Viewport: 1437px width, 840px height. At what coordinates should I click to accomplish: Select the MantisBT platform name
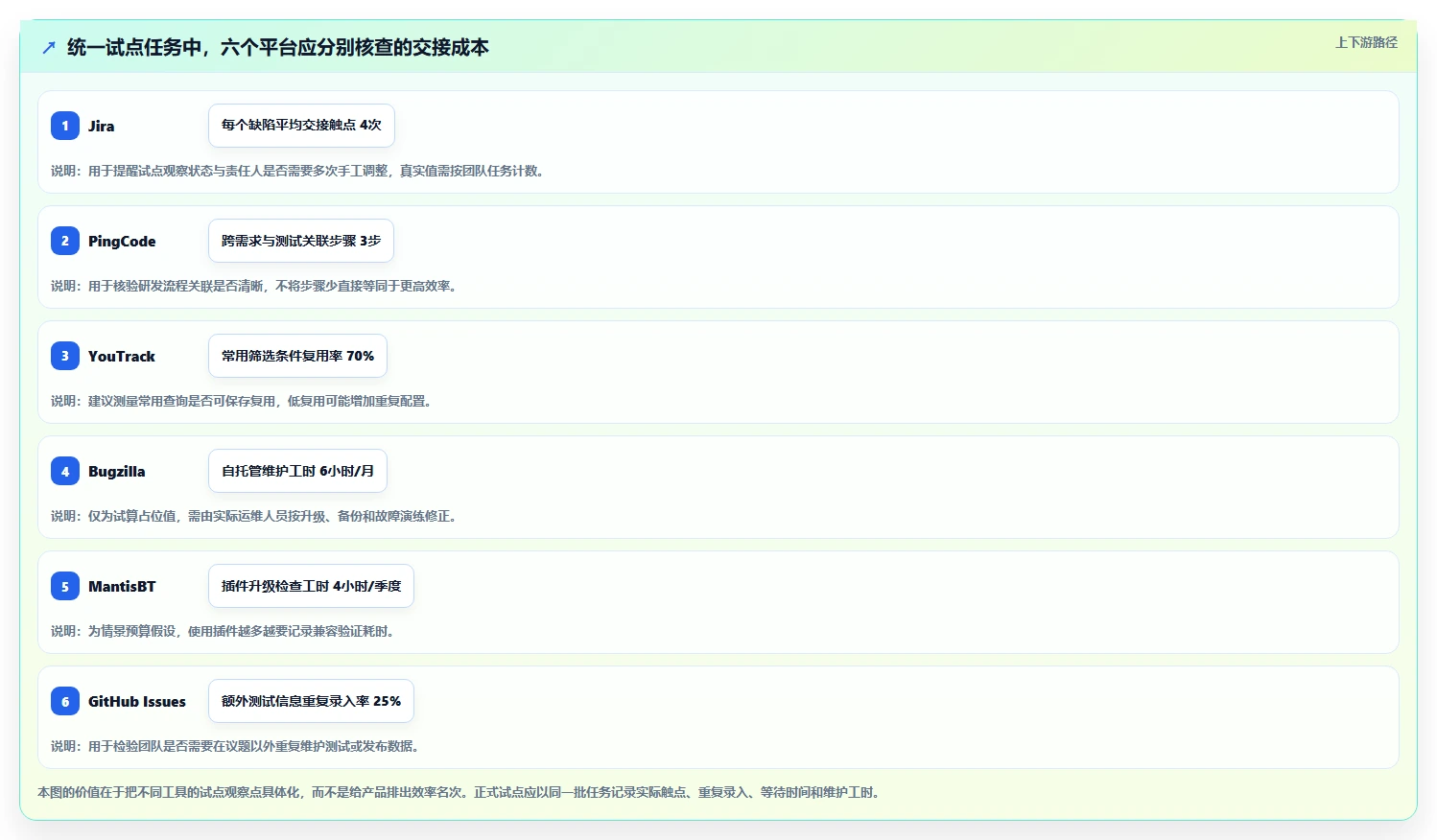pos(122,586)
